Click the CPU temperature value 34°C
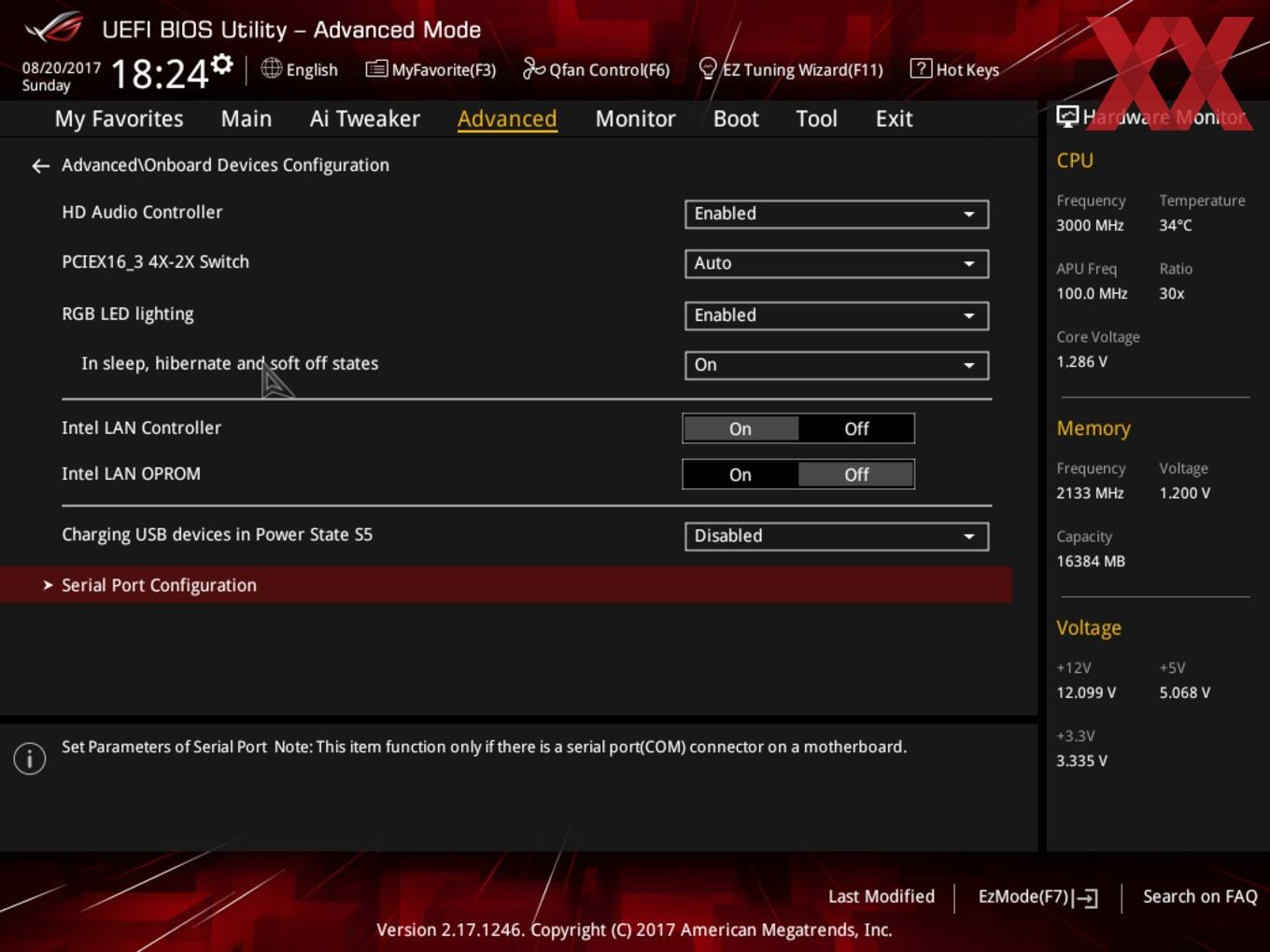This screenshot has width=1270, height=952. click(1176, 225)
